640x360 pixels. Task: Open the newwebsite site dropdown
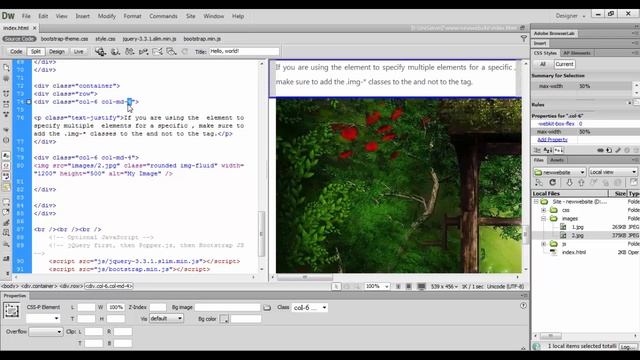559,172
